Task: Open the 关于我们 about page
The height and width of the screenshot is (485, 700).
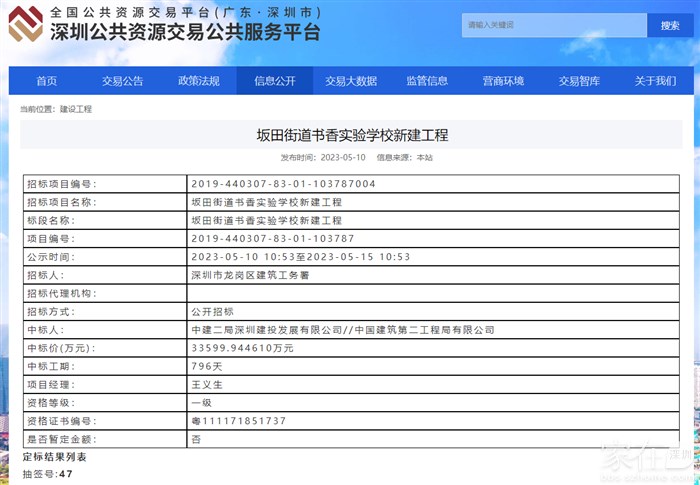Action: [x=655, y=81]
